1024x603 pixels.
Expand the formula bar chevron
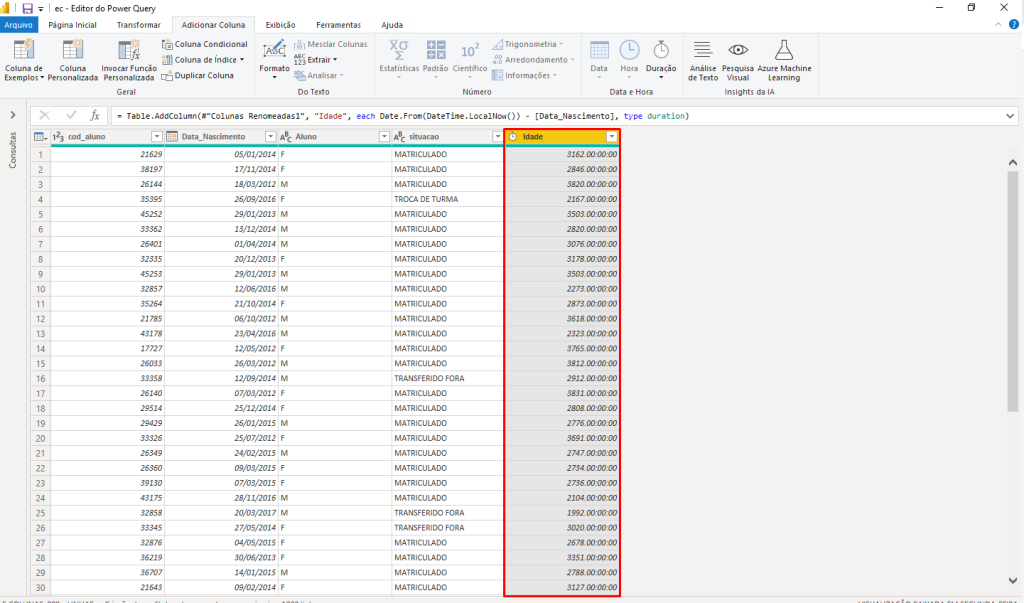[1010, 116]
